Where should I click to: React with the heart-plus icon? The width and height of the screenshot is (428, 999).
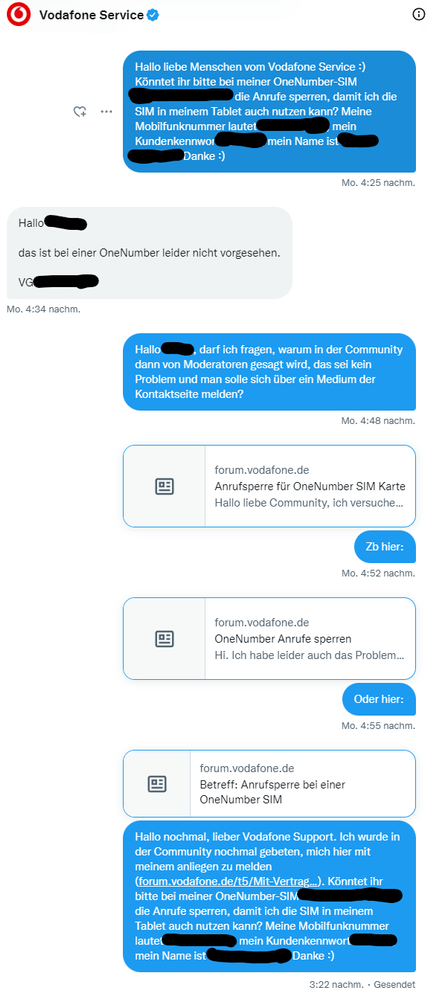point(80,111)
